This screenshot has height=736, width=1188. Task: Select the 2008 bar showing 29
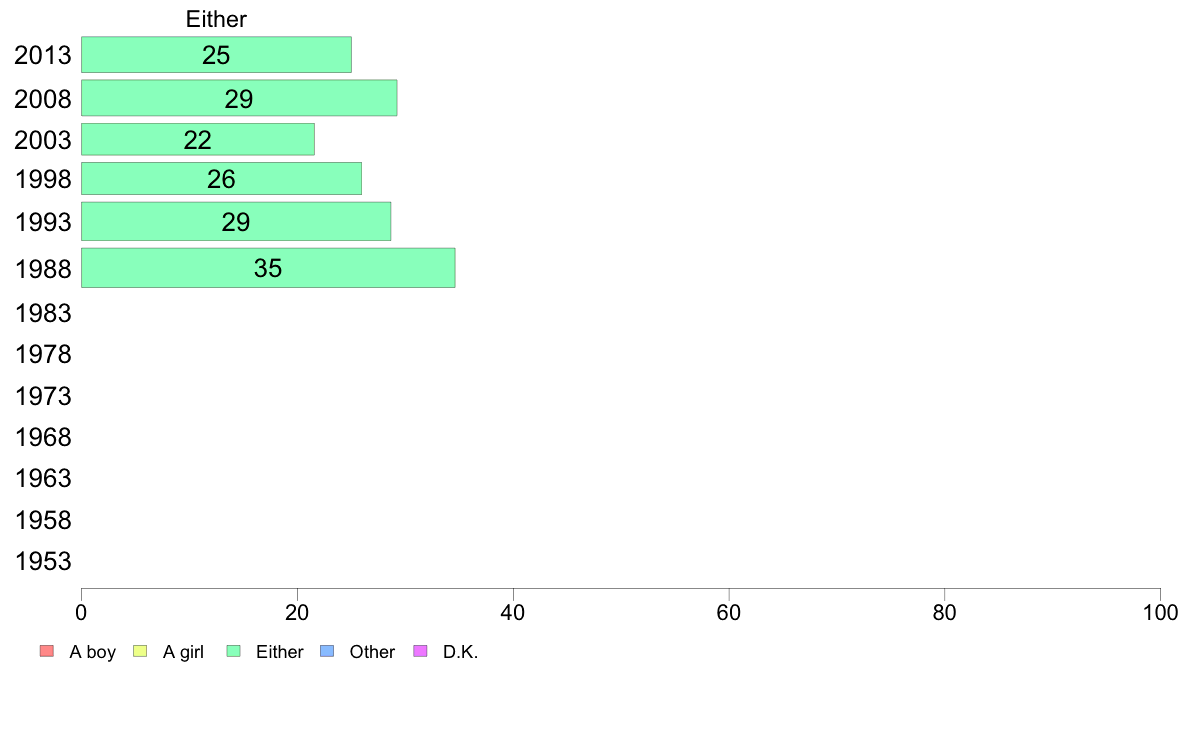[x=239, y=98]
